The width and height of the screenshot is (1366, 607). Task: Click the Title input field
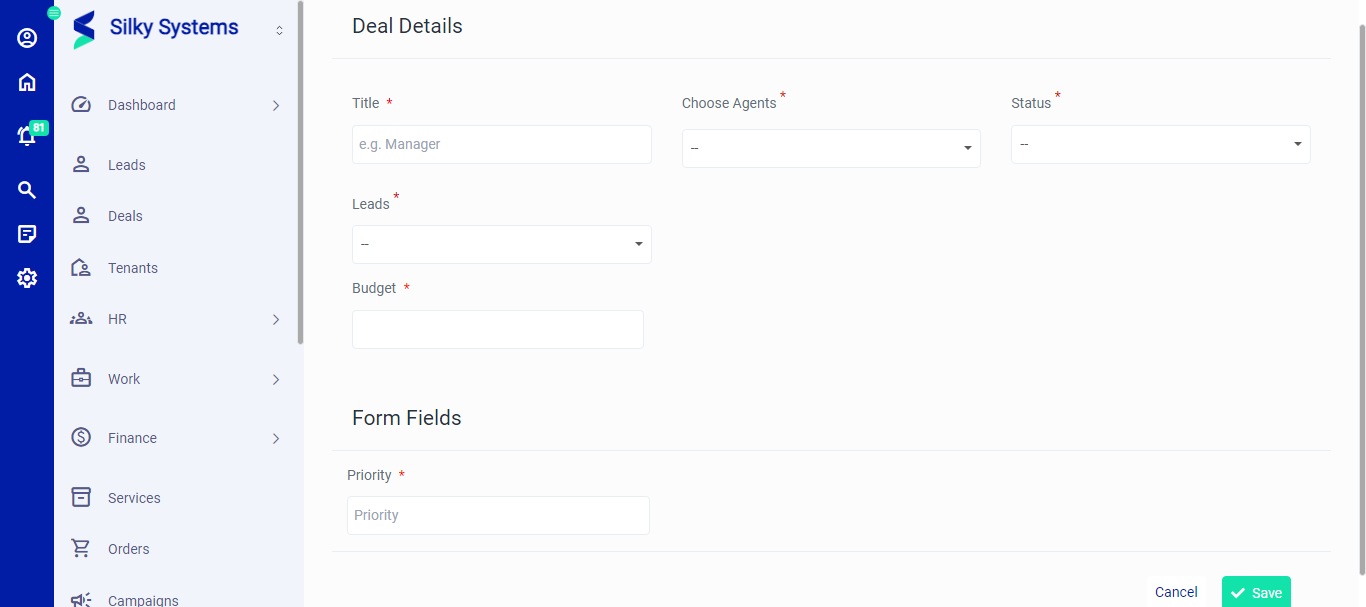click(x=501, y=144)
